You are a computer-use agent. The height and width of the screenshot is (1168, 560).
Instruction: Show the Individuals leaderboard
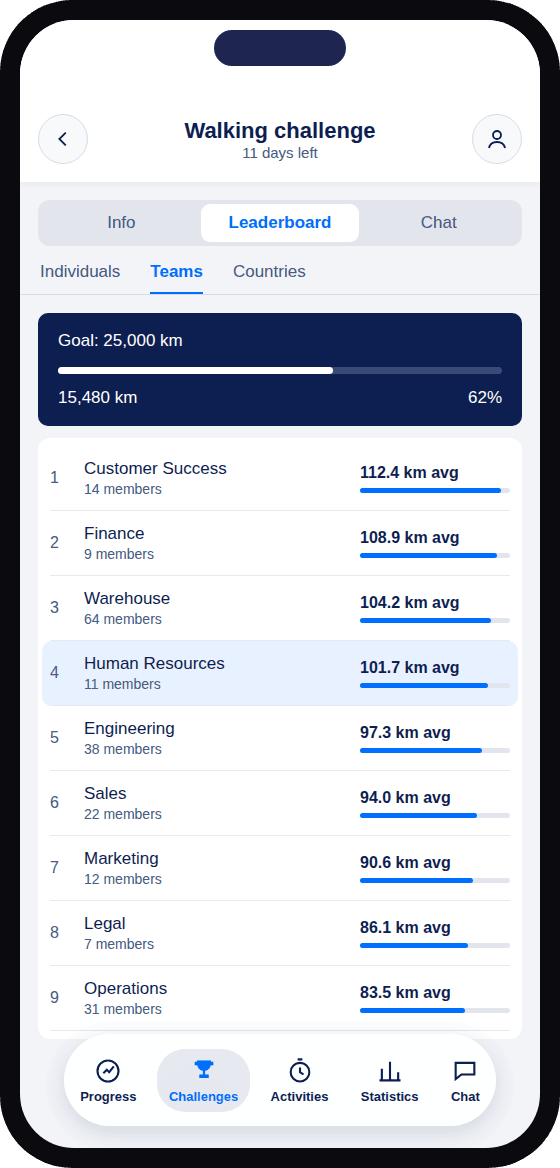(x=80, y=271)
